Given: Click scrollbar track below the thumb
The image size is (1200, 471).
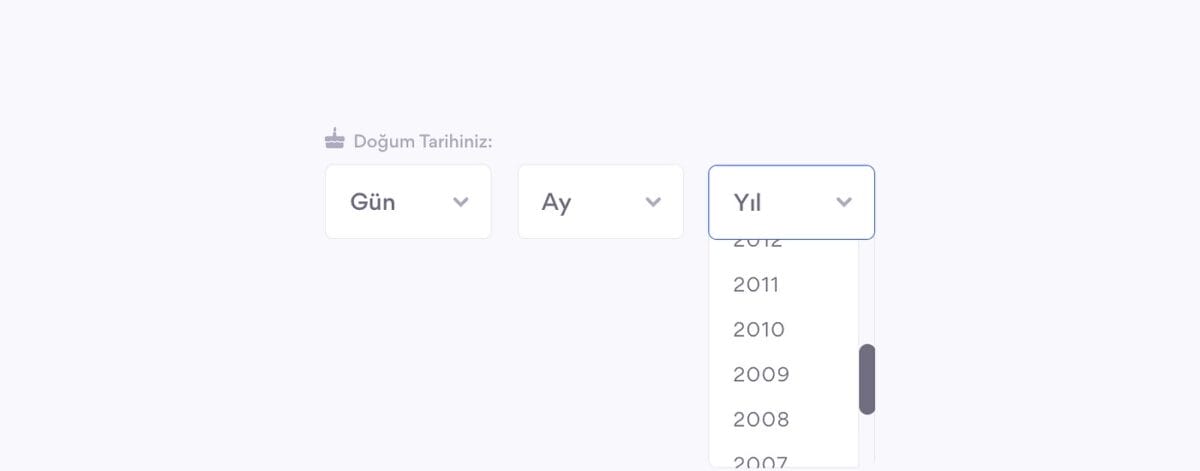Looking at the screenshot, I should tap(867, 440).
